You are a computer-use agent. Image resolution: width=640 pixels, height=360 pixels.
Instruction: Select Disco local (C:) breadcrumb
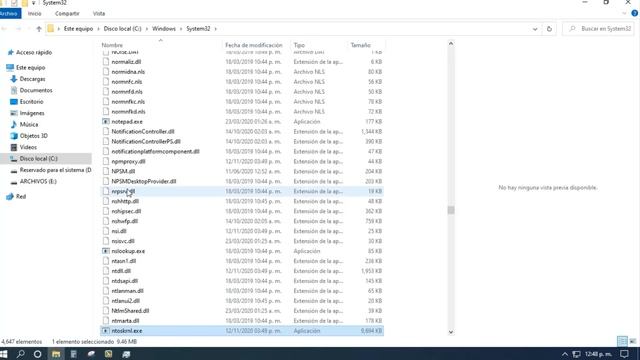coord(122,29)
